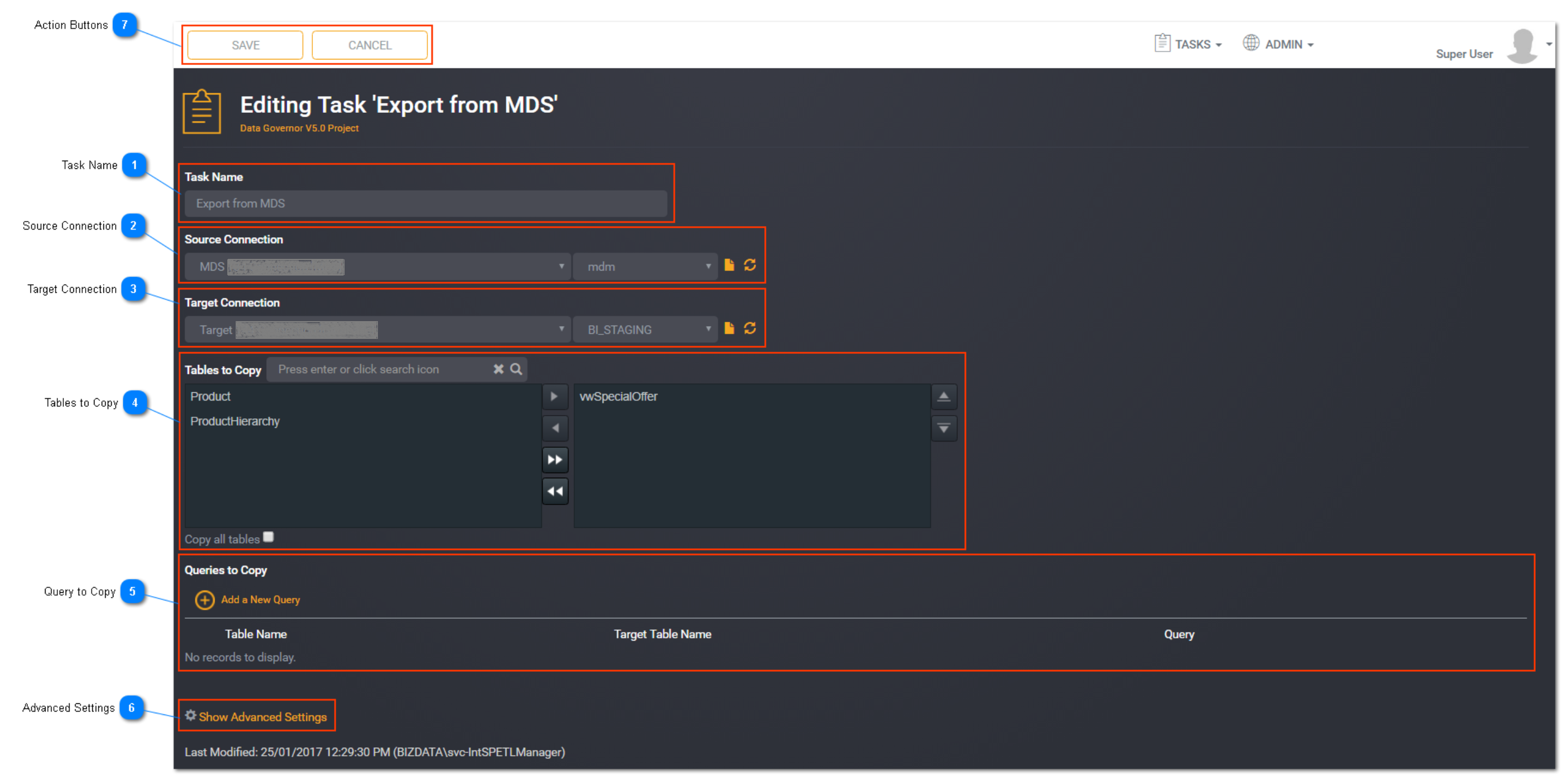The image size is (1568, 780).
Task: Open the Target connection dropdown
Action: (377, 330)
